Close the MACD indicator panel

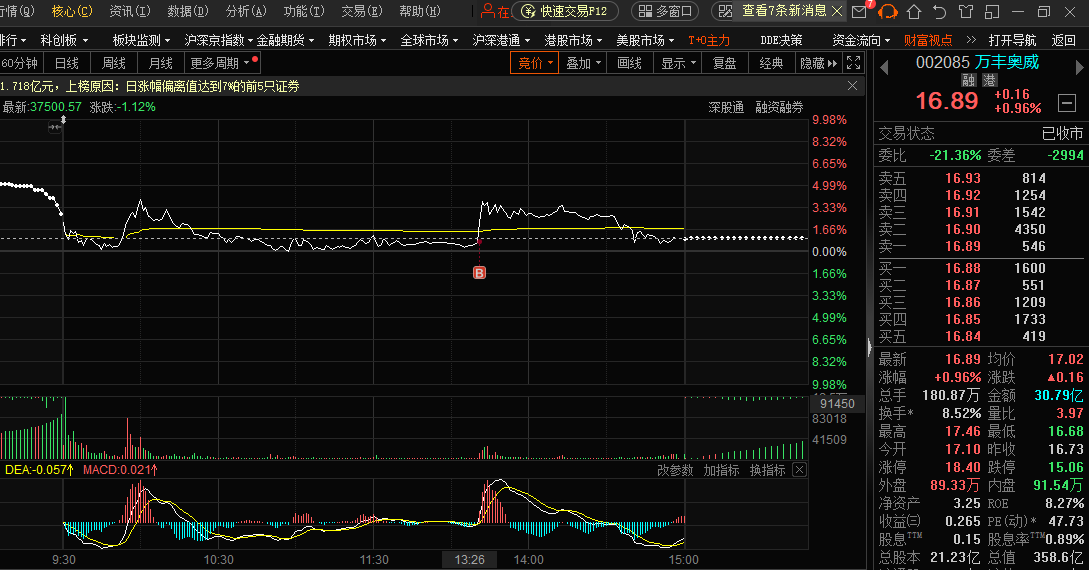(799, 470)
